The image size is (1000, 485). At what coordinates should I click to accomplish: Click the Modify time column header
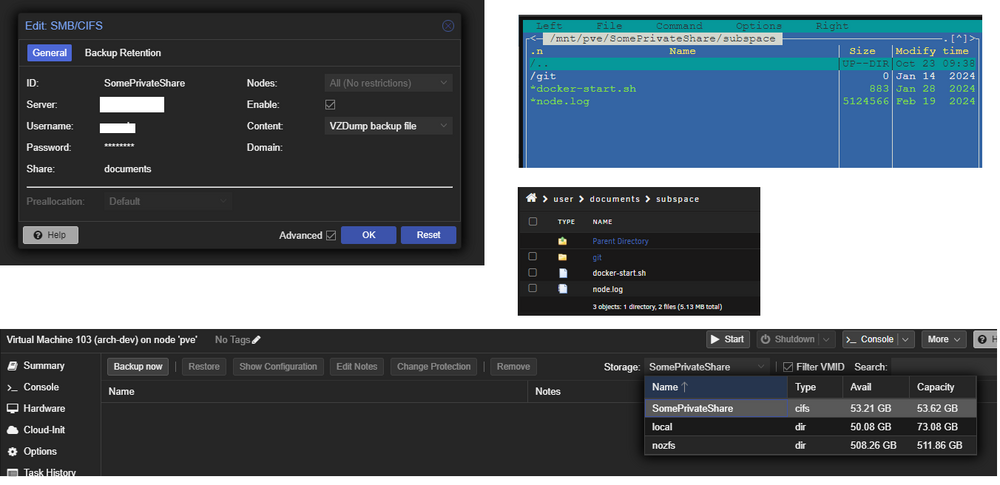(x=932, y=51)
